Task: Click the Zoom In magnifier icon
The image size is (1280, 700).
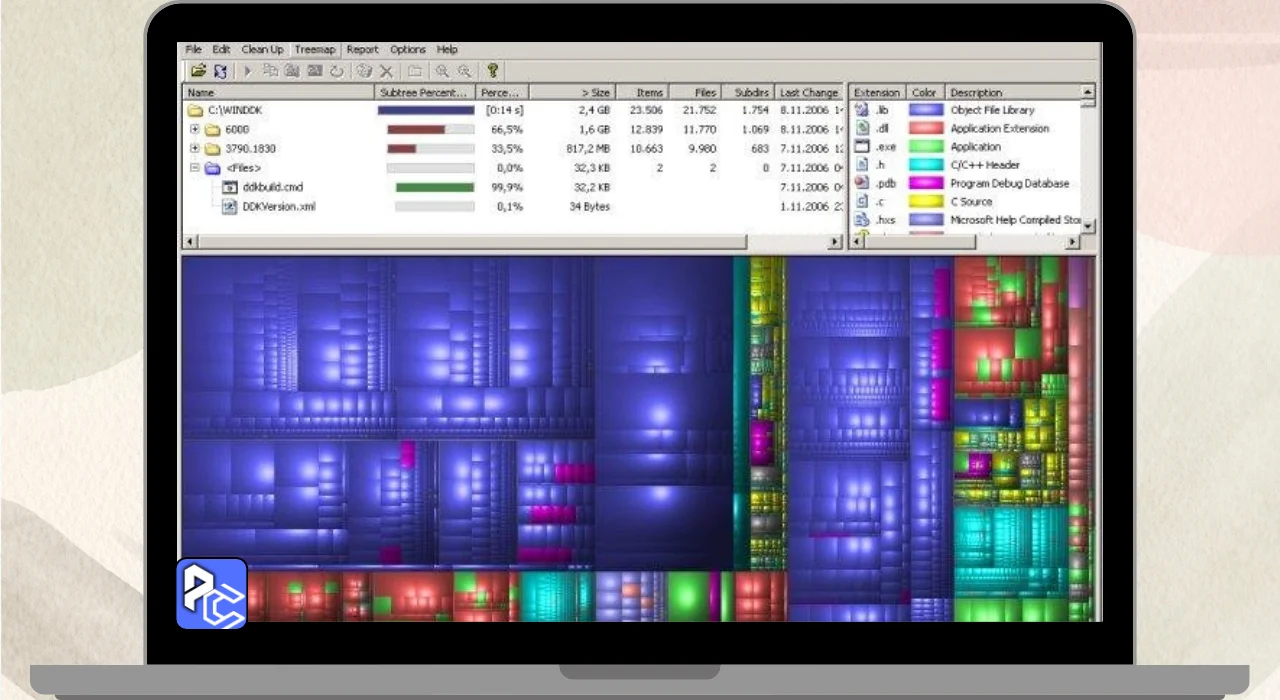Action: (x=442, y=71)
